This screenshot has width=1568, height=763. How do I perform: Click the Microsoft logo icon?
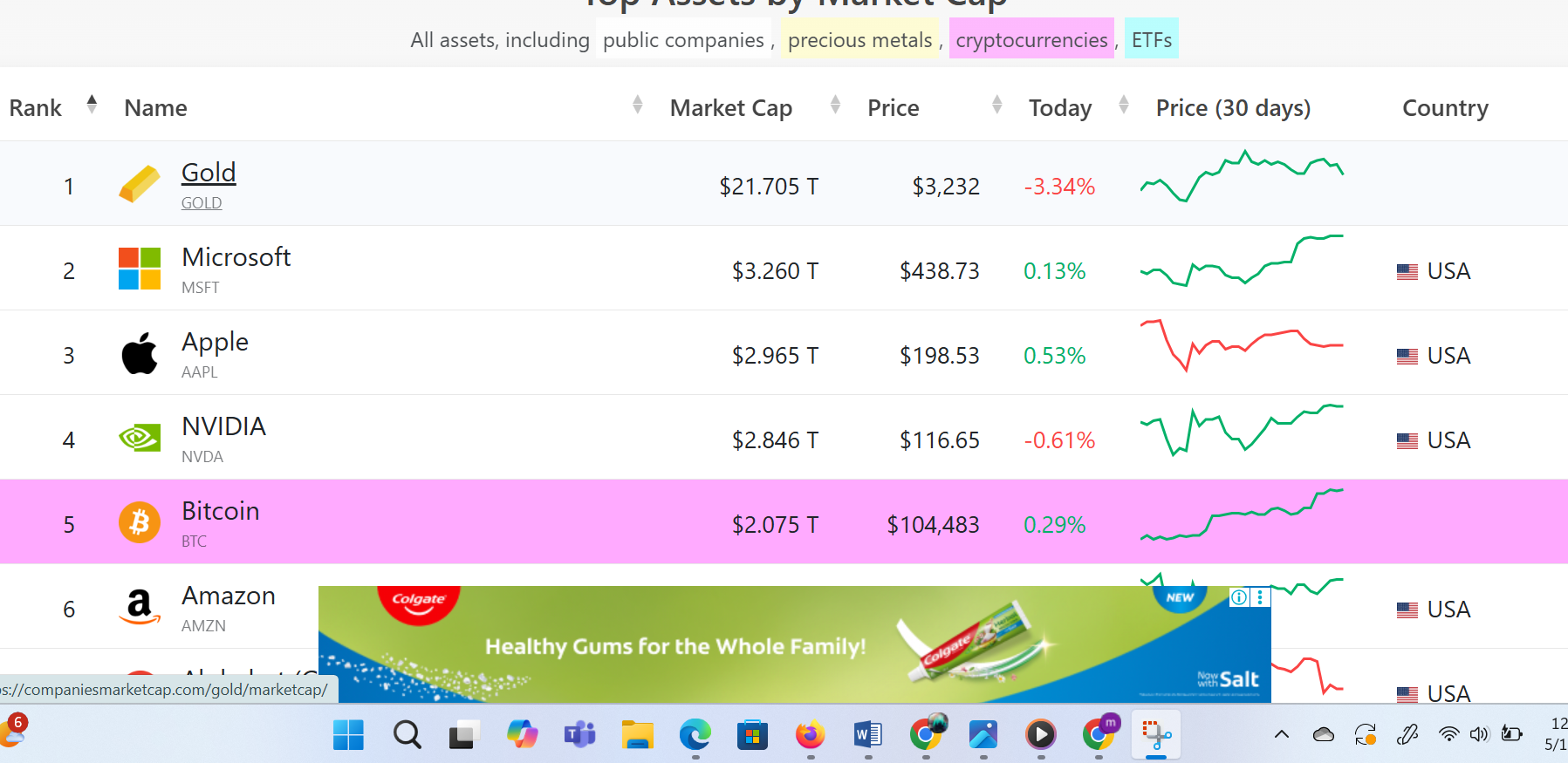point(140,269)
